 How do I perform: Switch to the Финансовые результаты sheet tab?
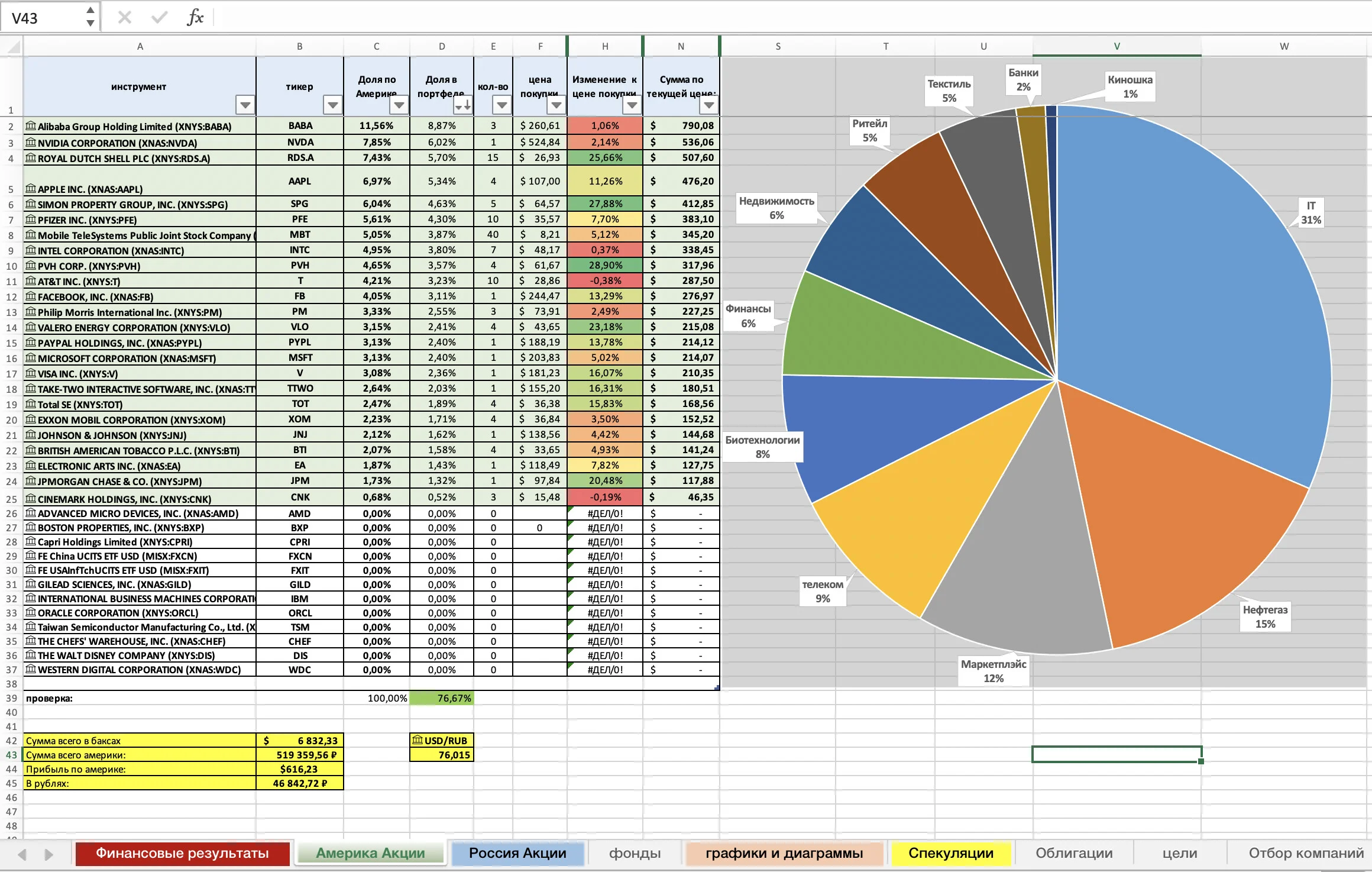point(183,853)
